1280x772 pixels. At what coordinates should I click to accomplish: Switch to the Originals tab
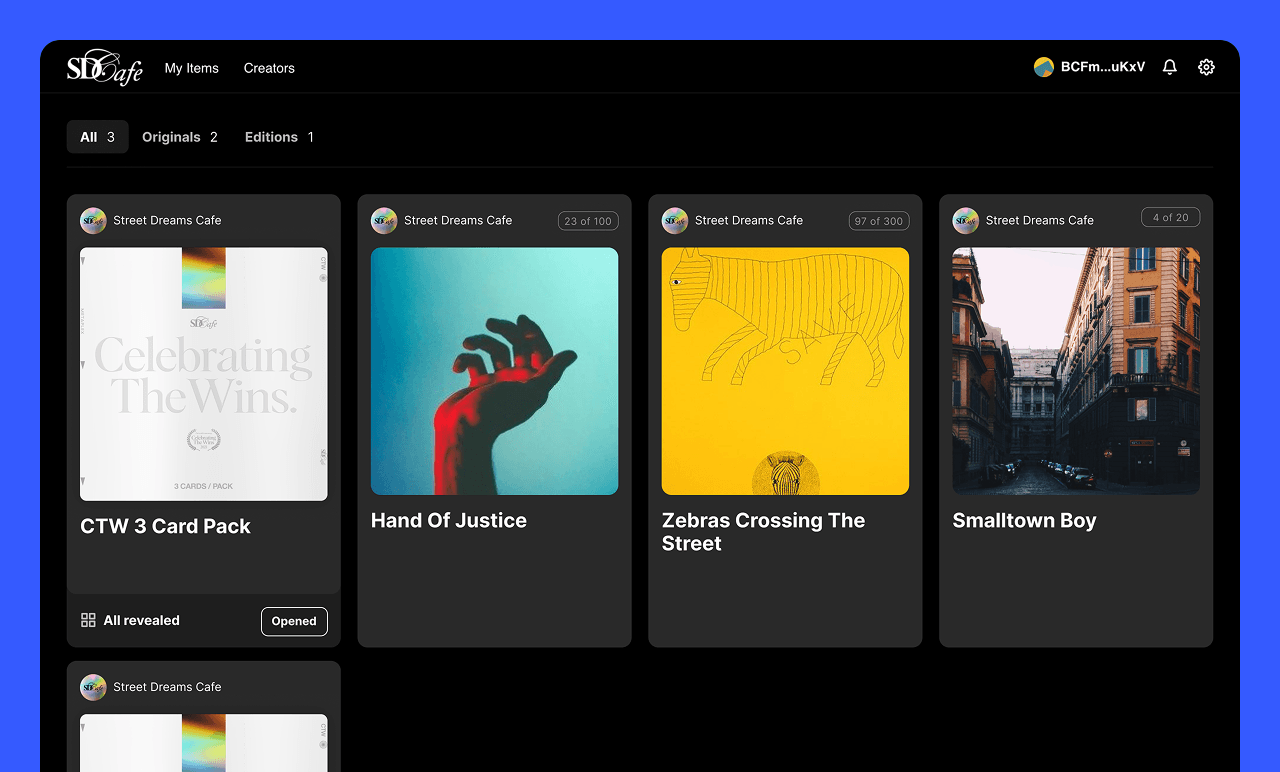click(x=179, y=137)
